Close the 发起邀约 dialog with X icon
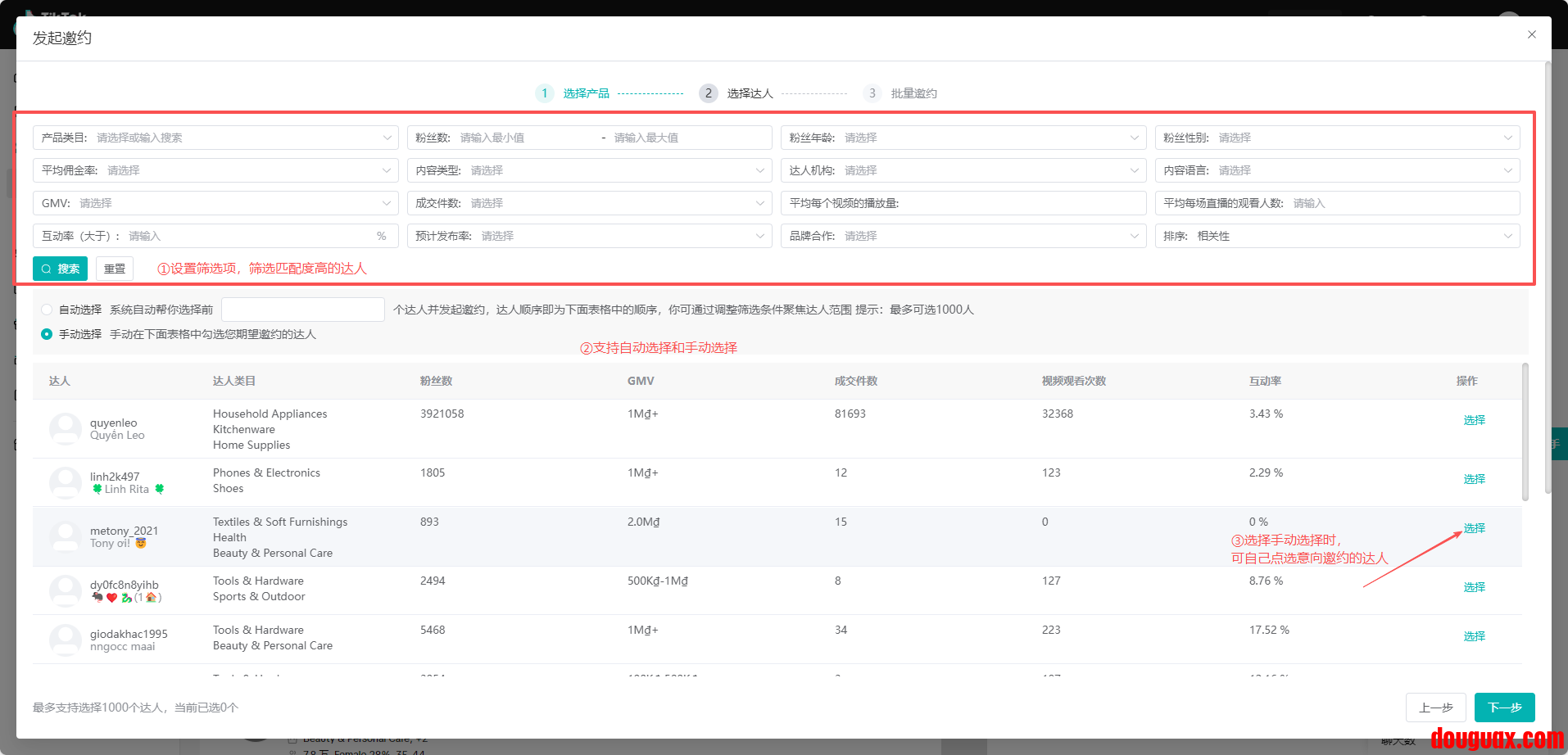The width and height of the screenshot is (1568, 755). [x=1531, y=34]
